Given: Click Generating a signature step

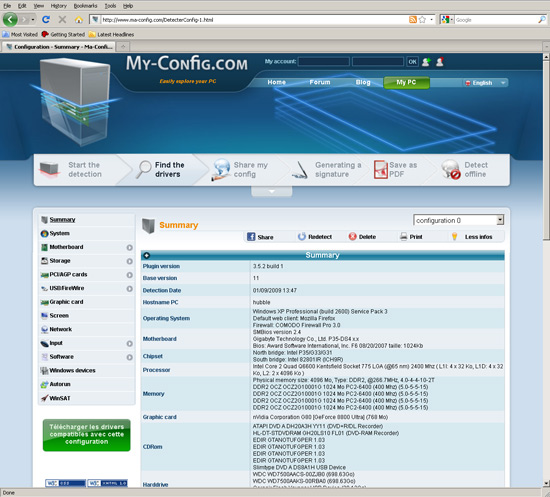Looking at the screenshot, I should [328, 169].
